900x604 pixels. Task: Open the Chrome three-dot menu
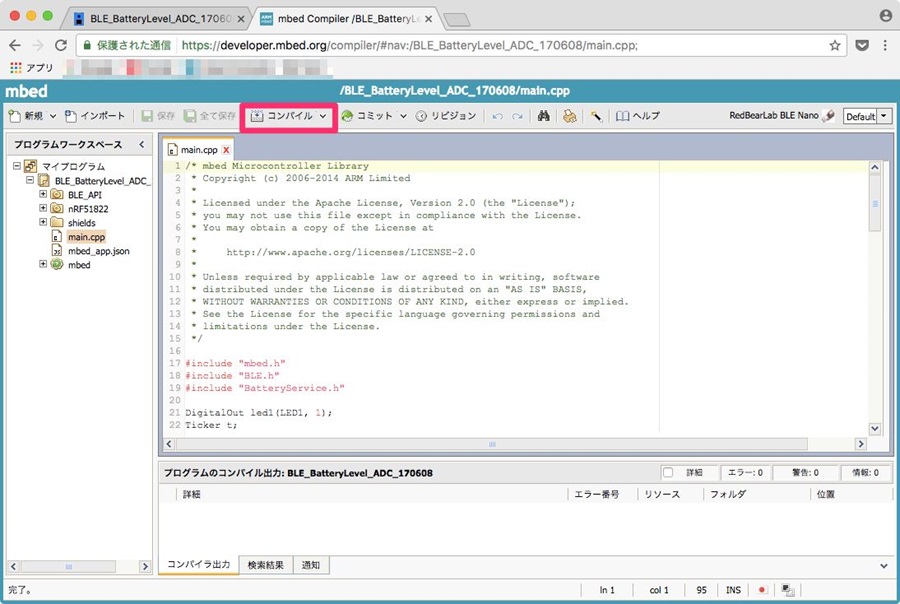885,45
